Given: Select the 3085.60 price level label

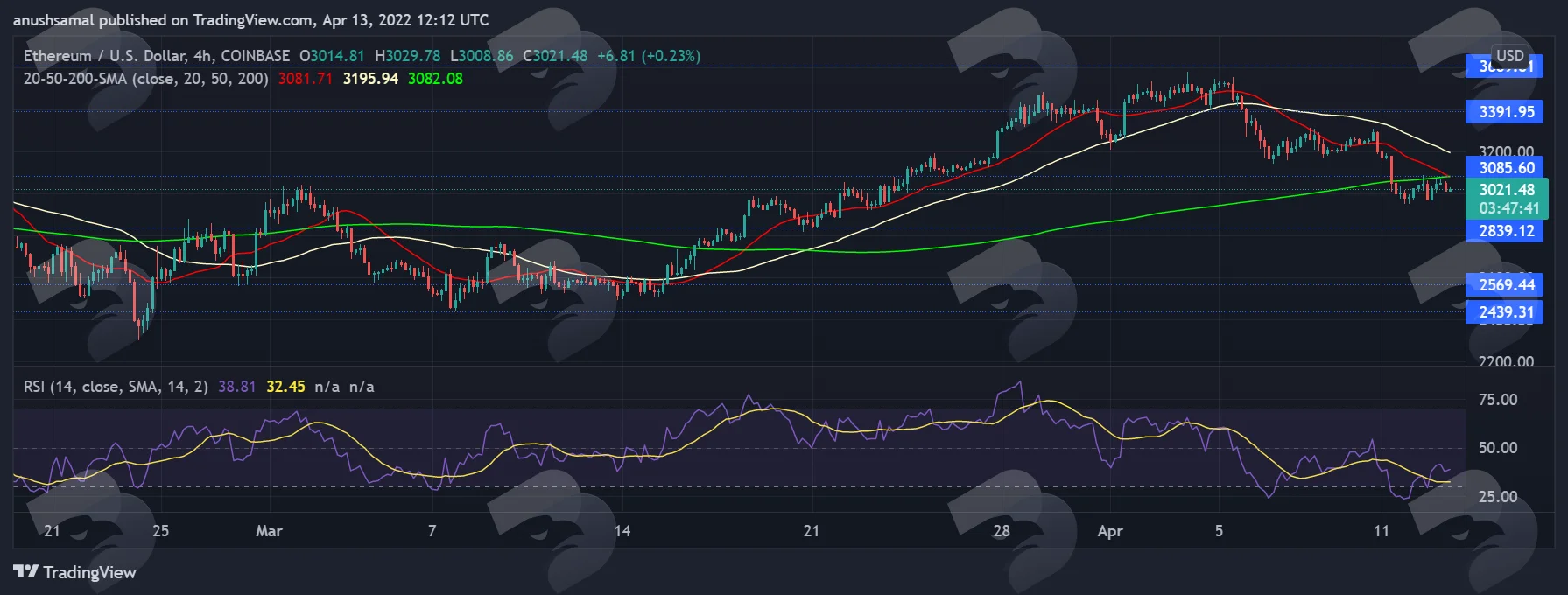Looking at the screenshot, I should pos(1506,167).
